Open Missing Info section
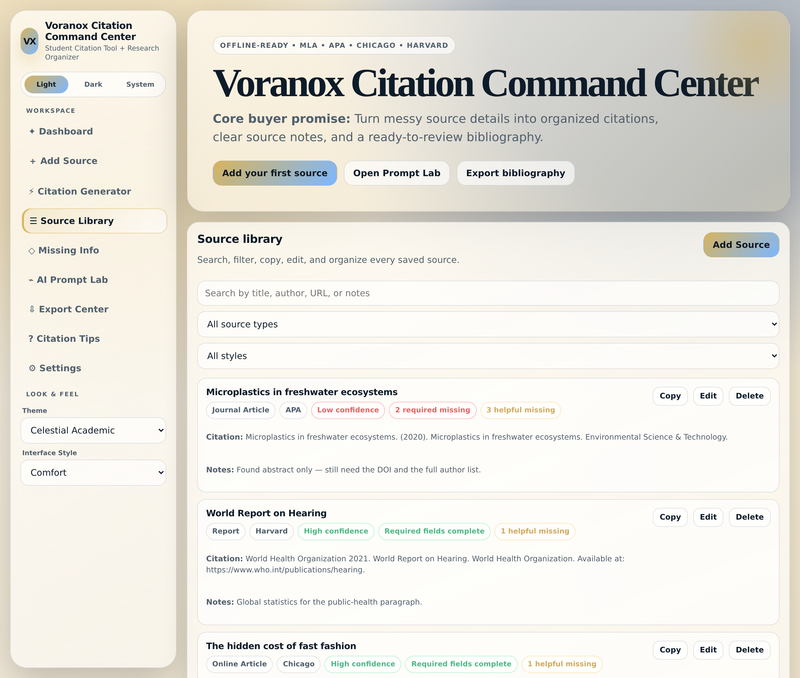 tap(94, 250)
